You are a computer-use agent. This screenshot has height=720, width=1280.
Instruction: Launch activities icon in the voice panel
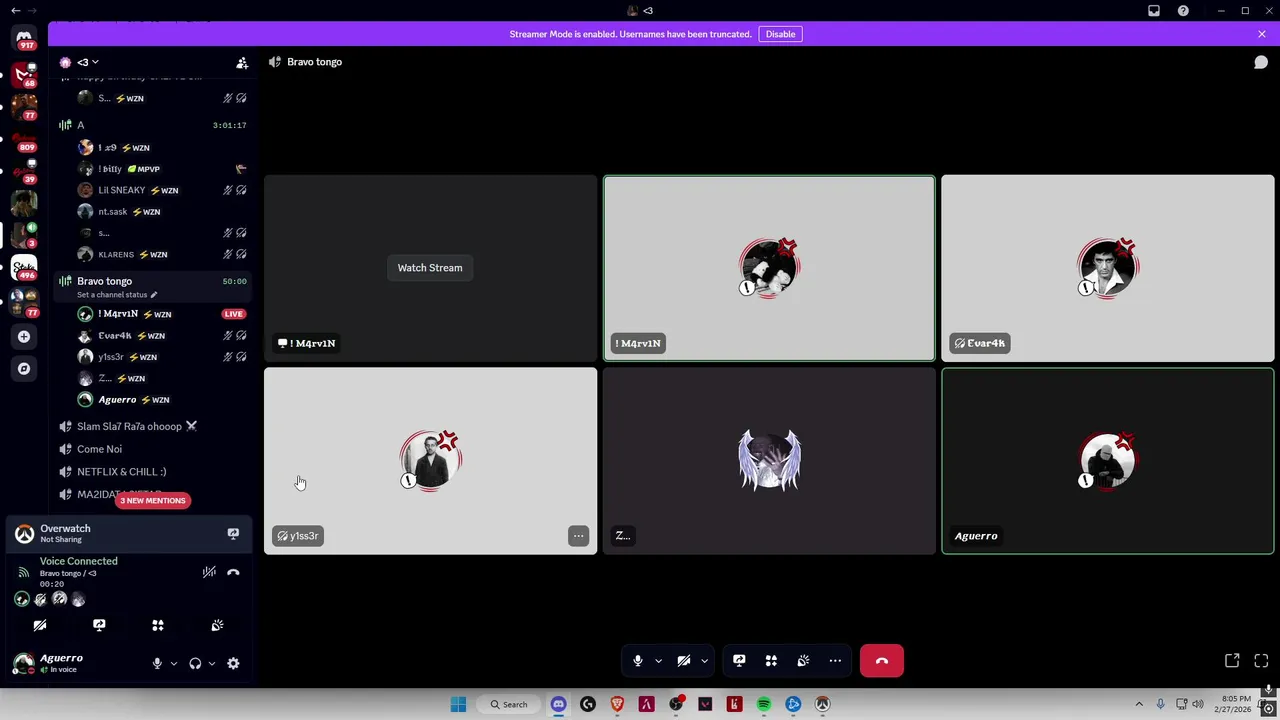[x=158, y=625]
